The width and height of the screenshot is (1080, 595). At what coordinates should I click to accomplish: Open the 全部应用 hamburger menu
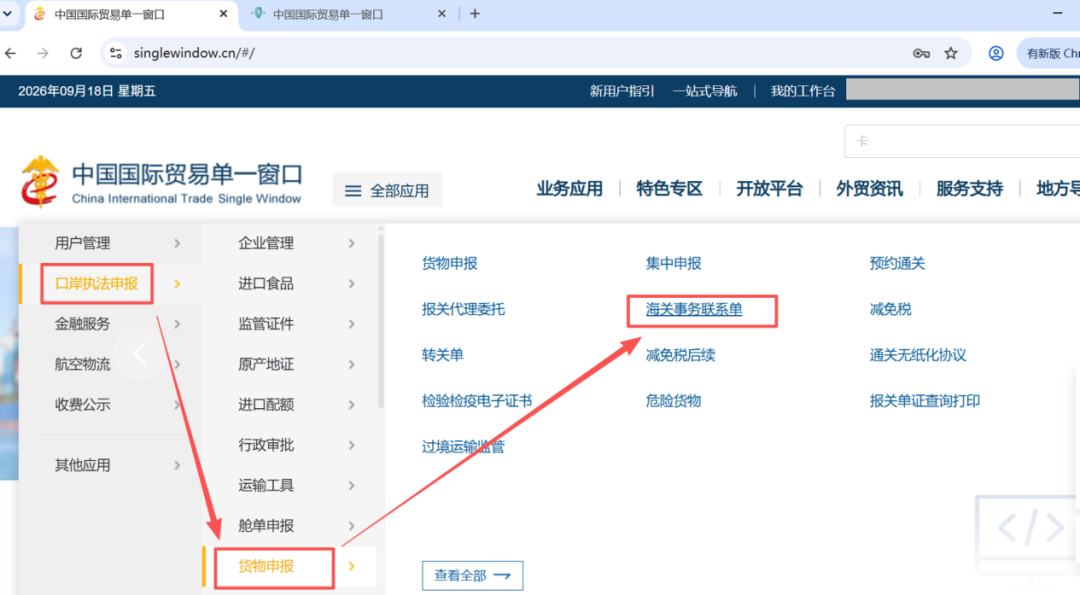click(387, 190)
